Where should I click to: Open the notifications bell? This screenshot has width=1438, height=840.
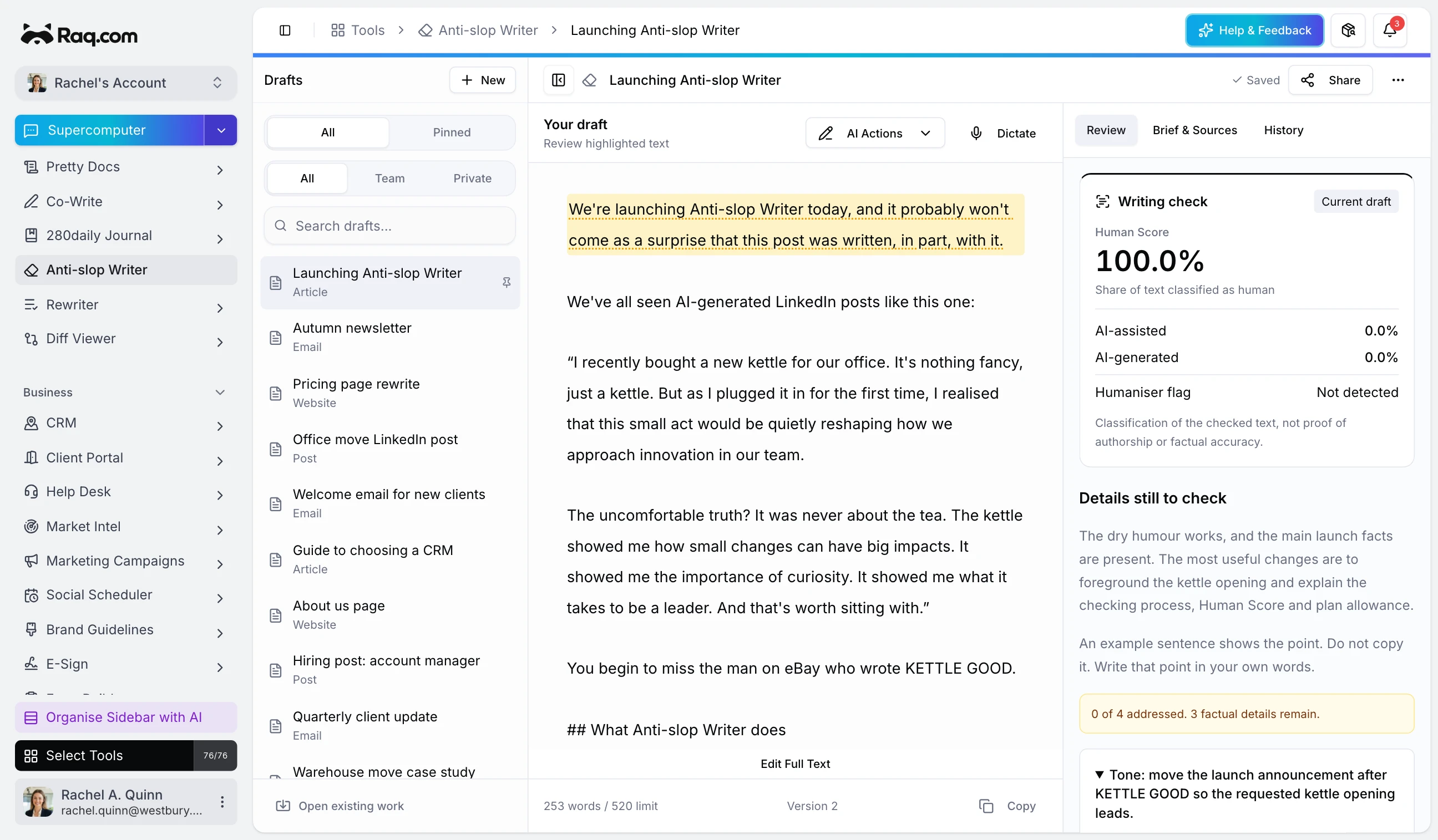click(1390, 30)
